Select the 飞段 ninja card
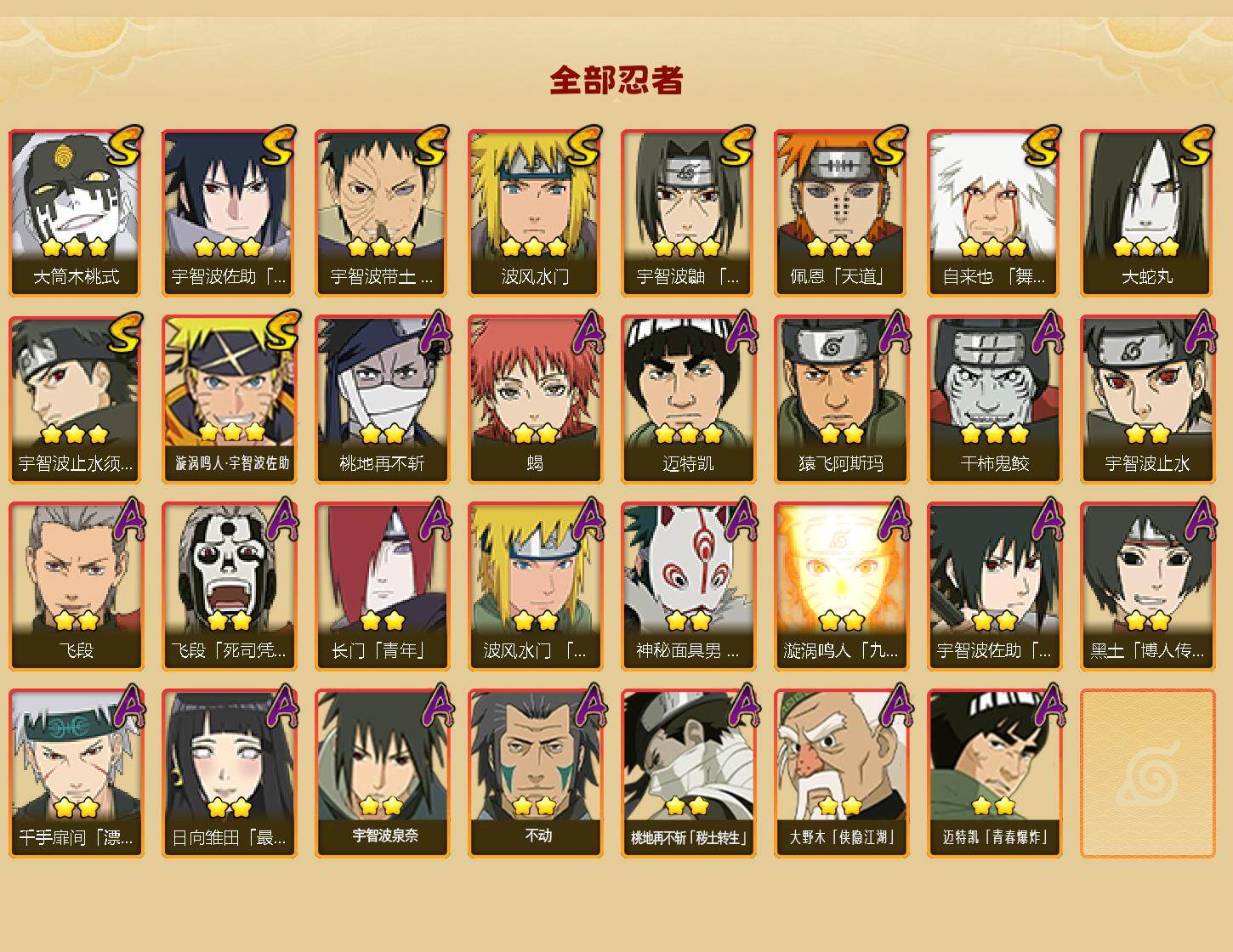This screenshot has width=1233, height=952. 76,586
